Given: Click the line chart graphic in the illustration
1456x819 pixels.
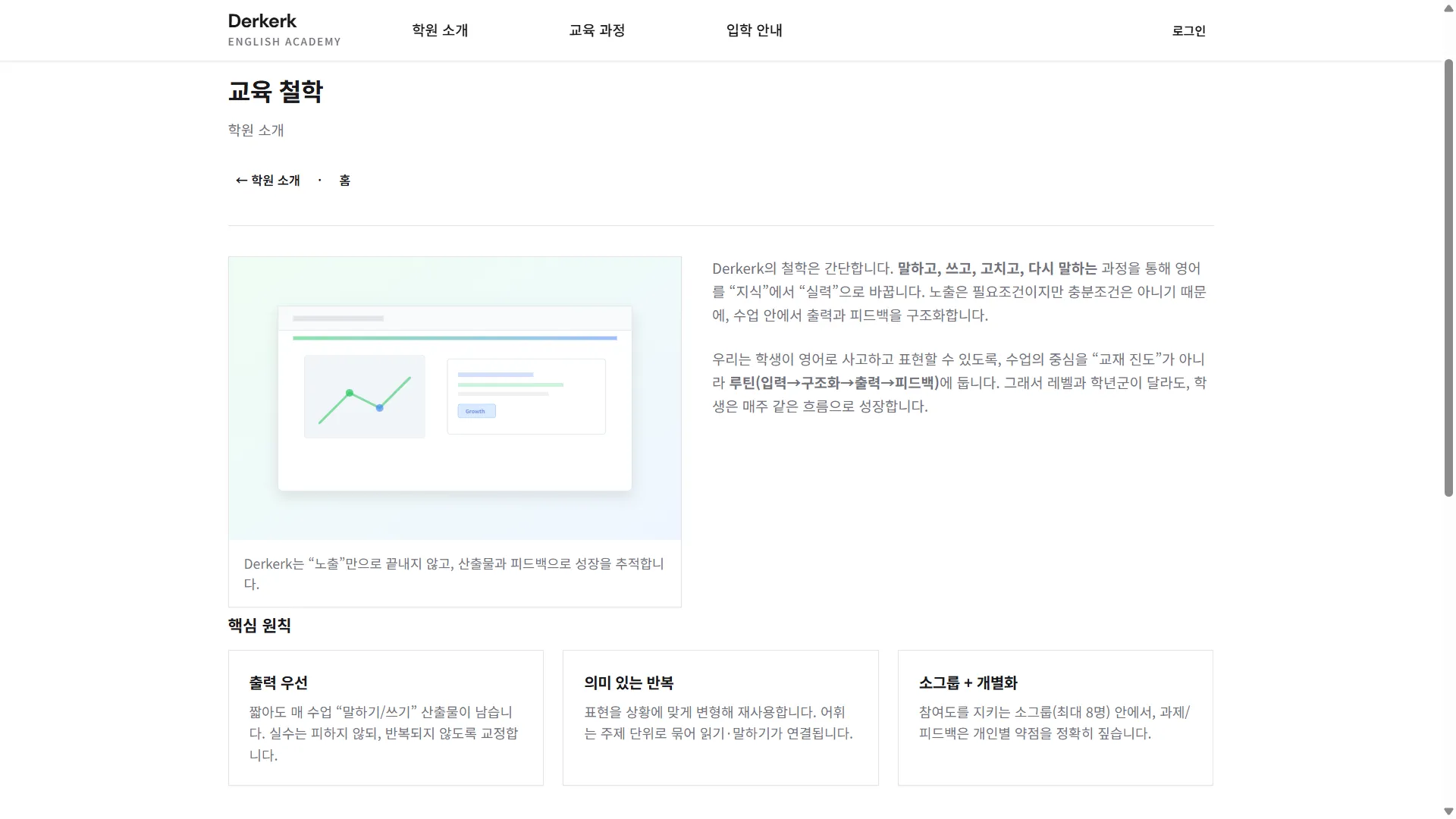Looking at the screenshot, I should click(364, 396).
